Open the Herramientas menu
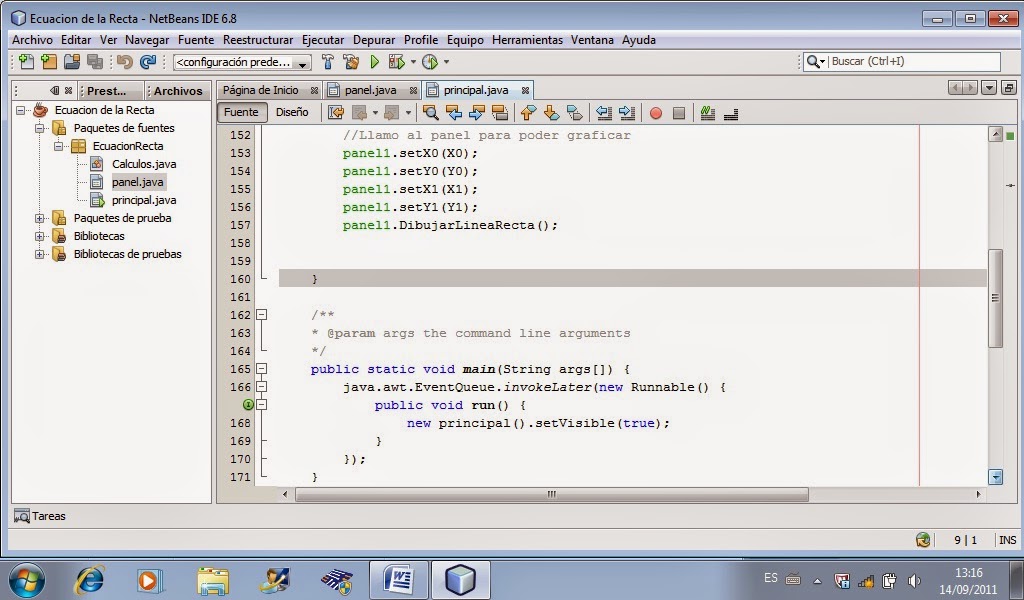Image resolution: width=1024 pixels, height=600 pixels. tap(527, 40)
